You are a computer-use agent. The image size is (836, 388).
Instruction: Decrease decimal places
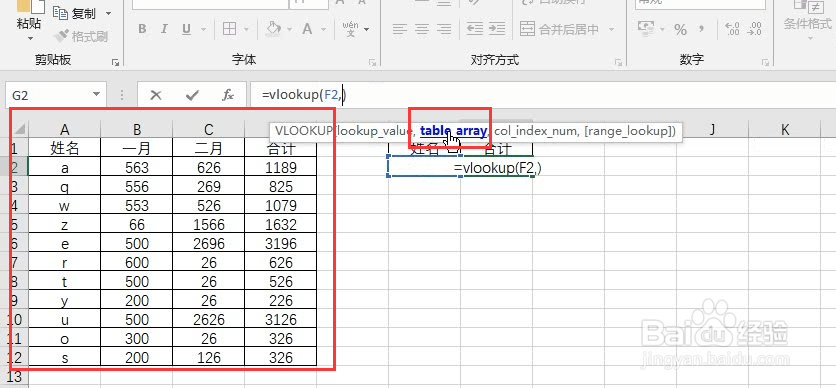pyautogui.click(x=754, y=29)
